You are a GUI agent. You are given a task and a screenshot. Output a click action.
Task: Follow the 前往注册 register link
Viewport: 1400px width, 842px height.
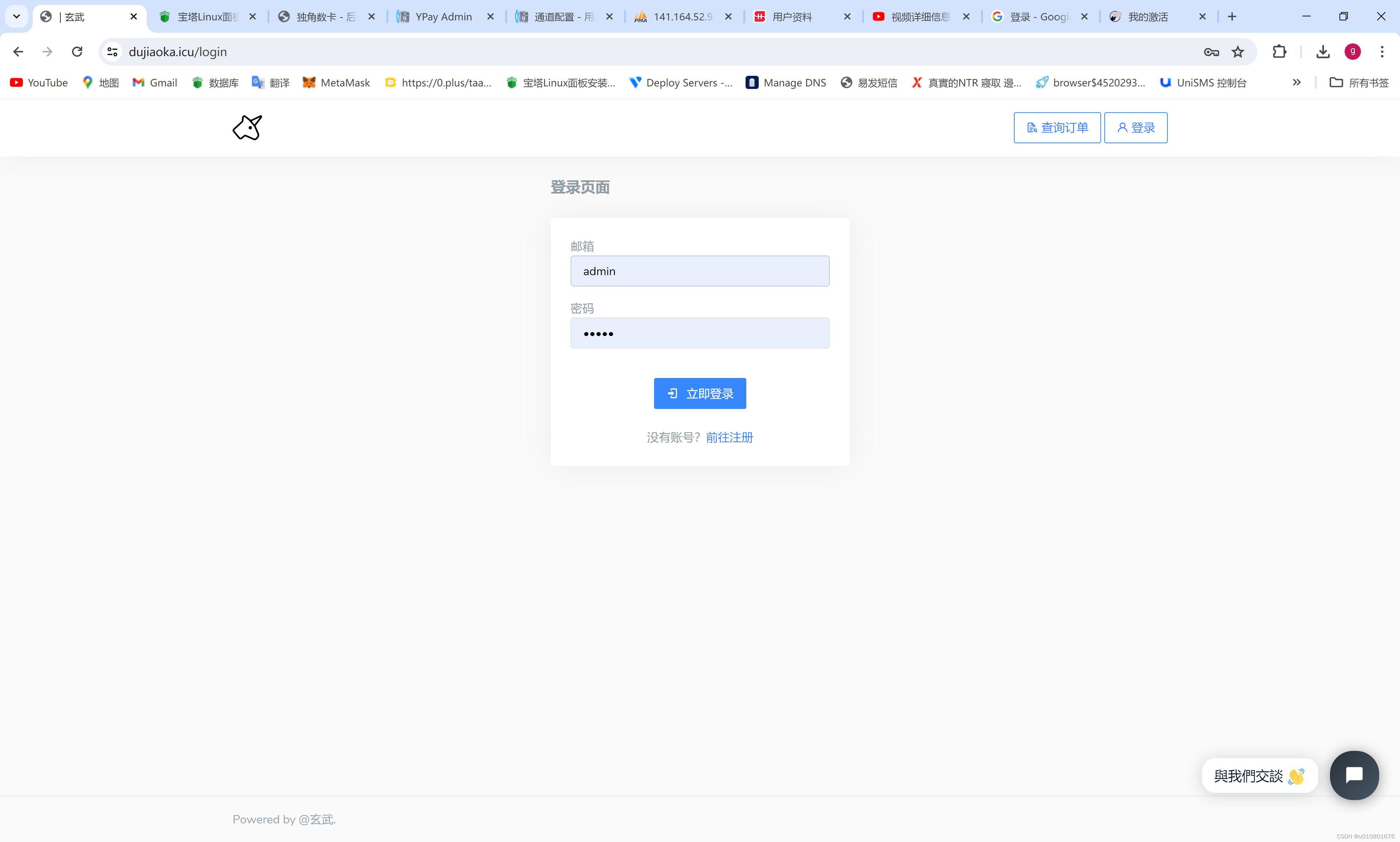[x=729, y=437]
